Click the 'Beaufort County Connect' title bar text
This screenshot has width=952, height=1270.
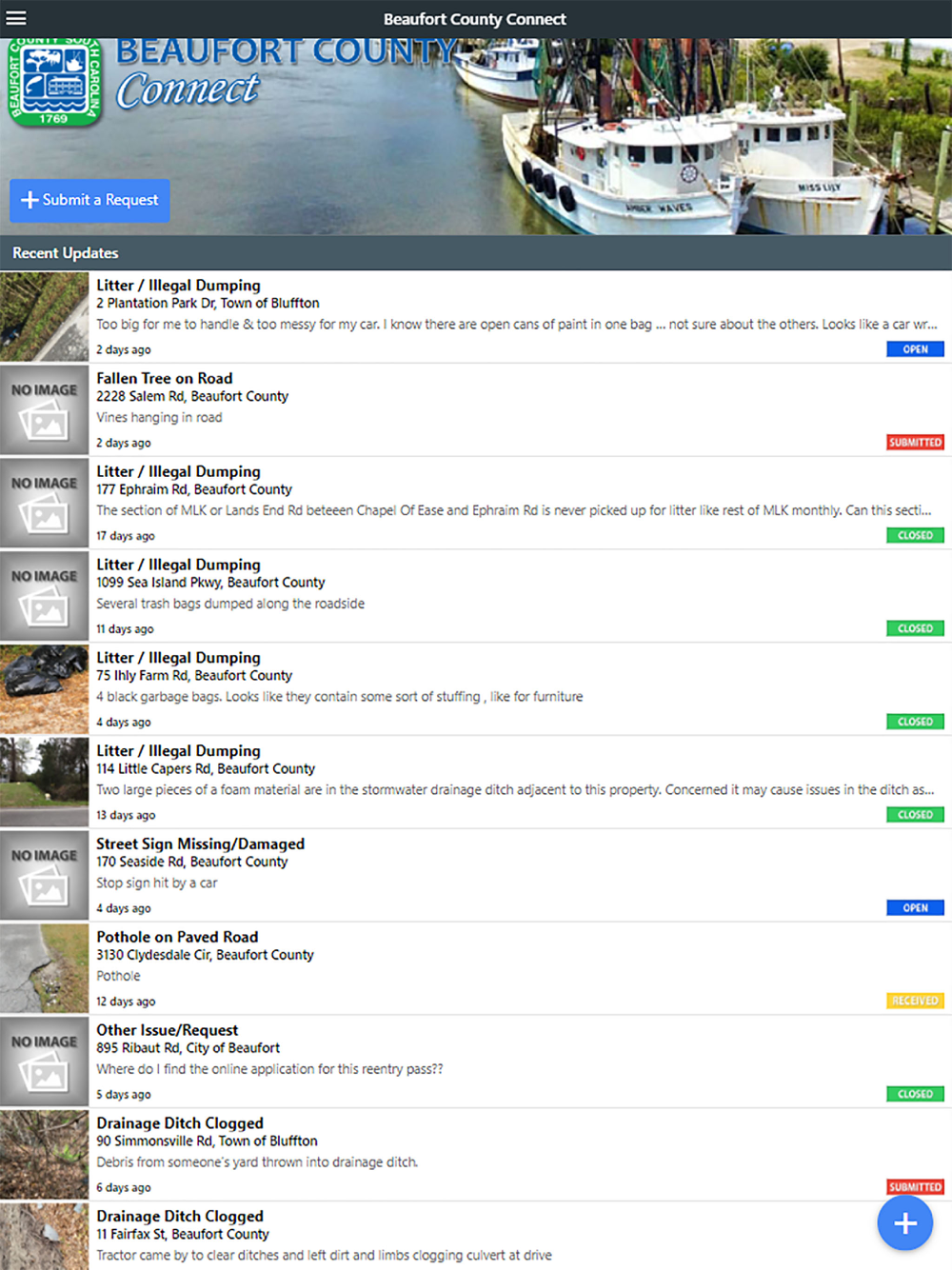click(475, 19)
